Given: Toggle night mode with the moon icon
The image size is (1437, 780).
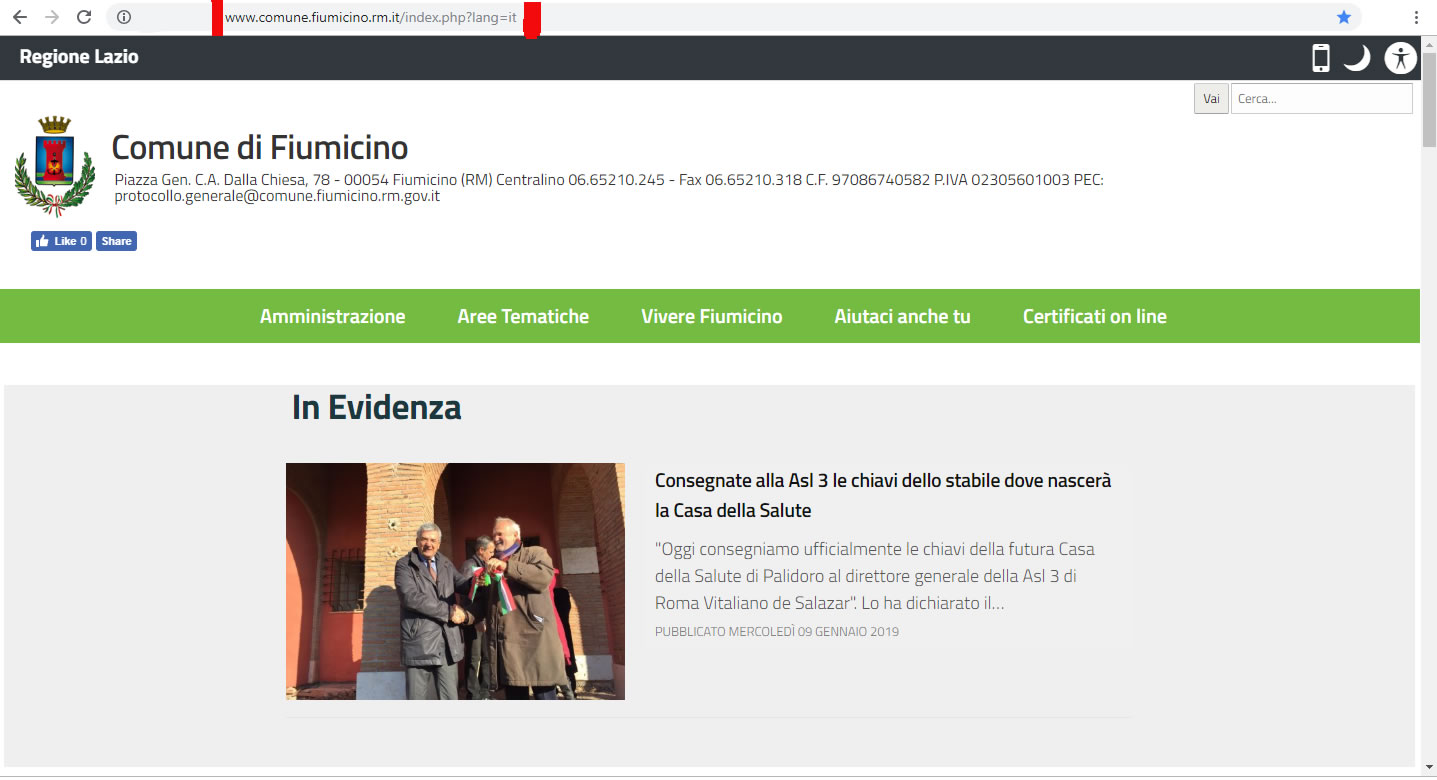Looking at the screenshot, I should click(x=1357, y=58).
